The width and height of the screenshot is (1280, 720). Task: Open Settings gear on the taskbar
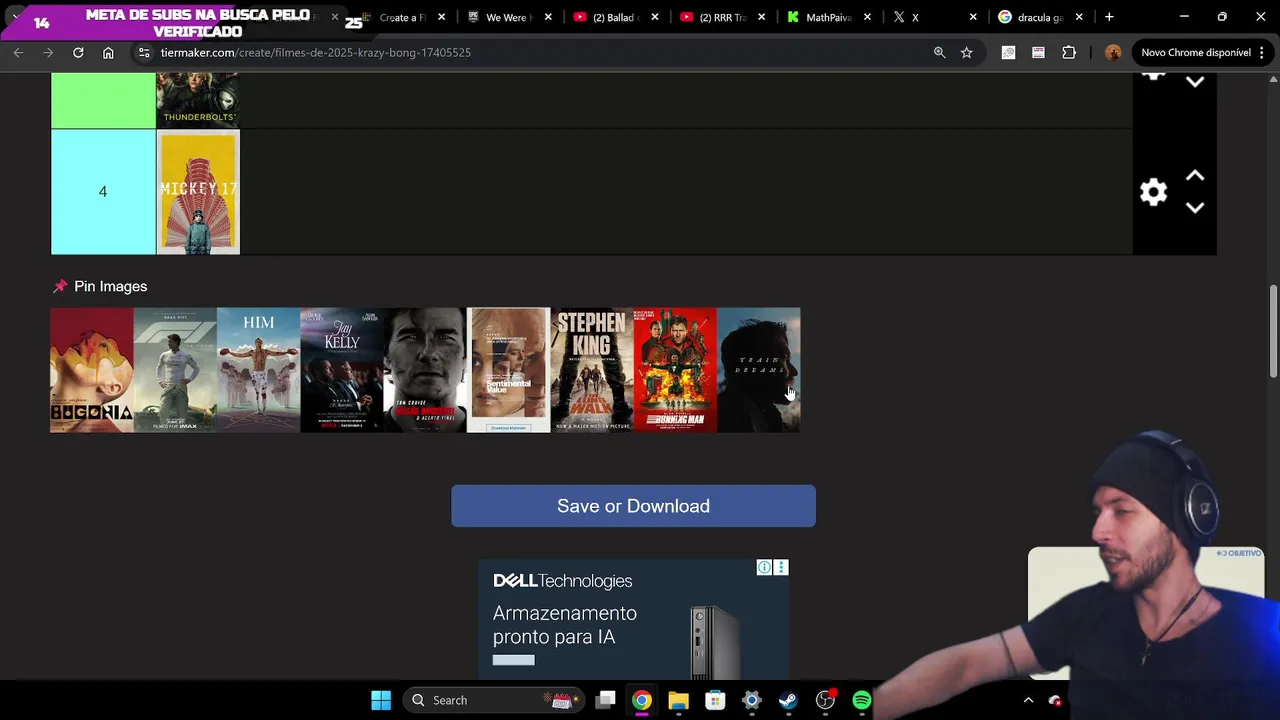point(751,700)
